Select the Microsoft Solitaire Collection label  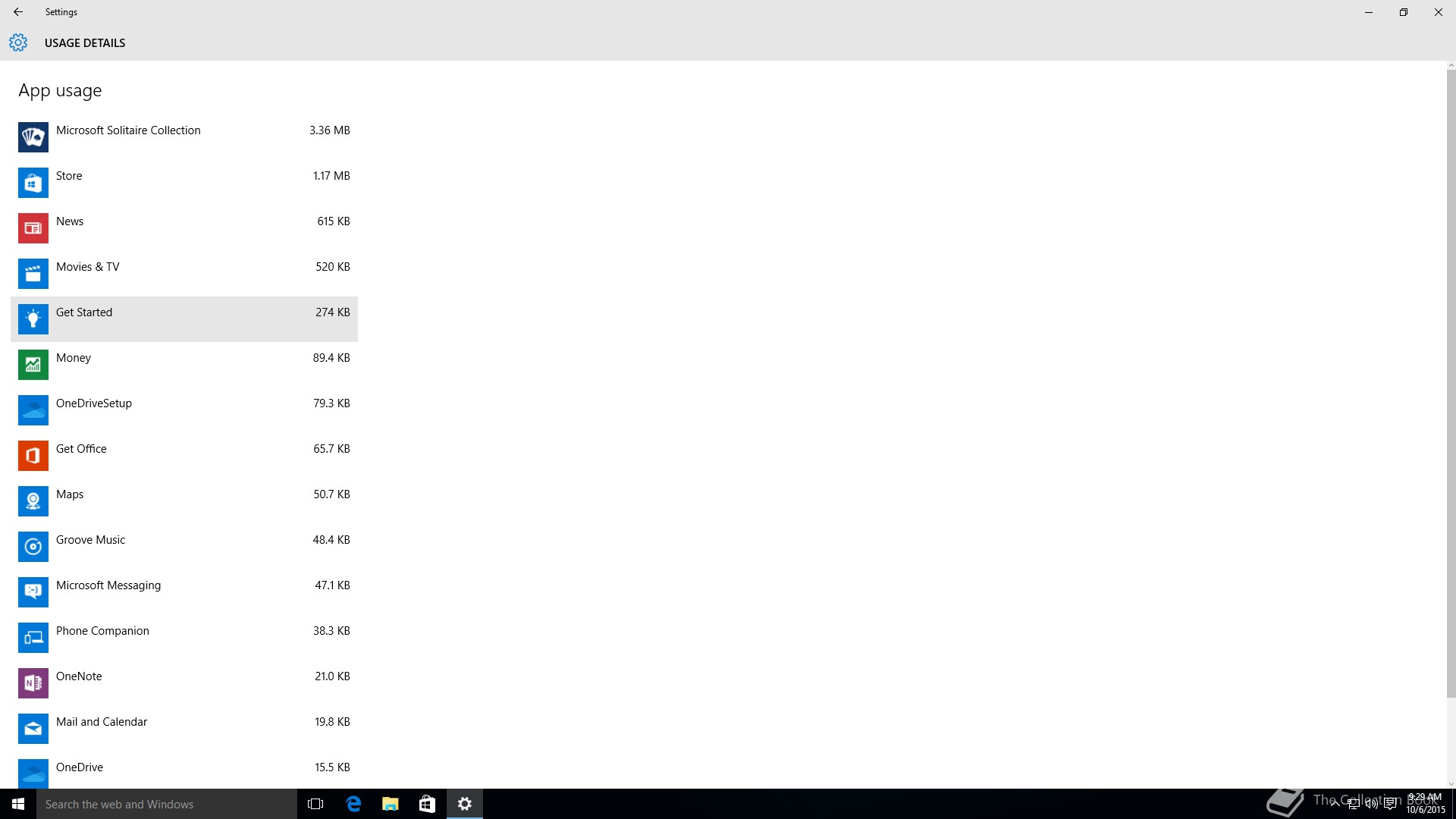[x=128, y=130]
